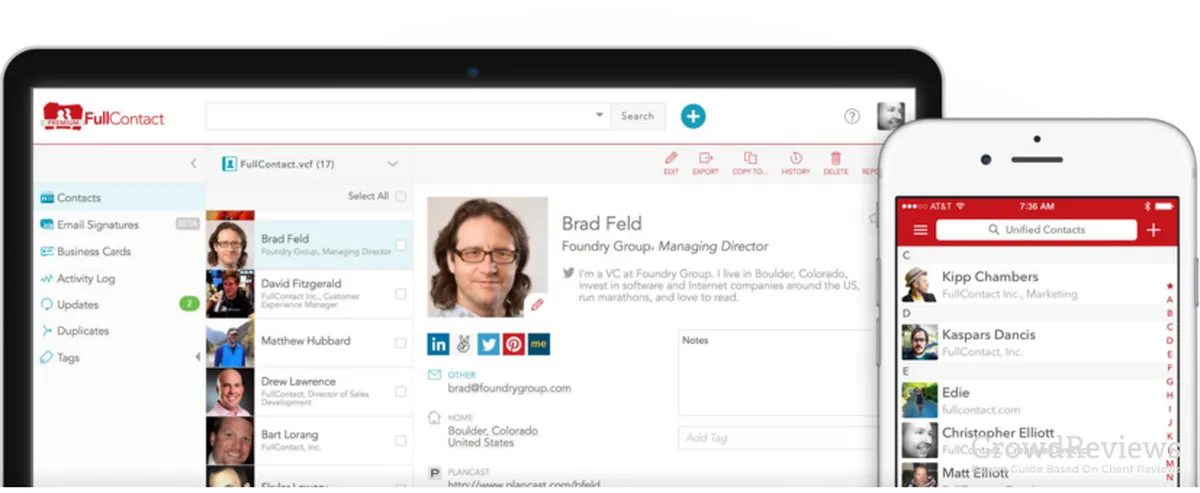Check the Matthew Hubbard checkbox
Viewport: 1200px width, 493px height.
tap(401, 341)
